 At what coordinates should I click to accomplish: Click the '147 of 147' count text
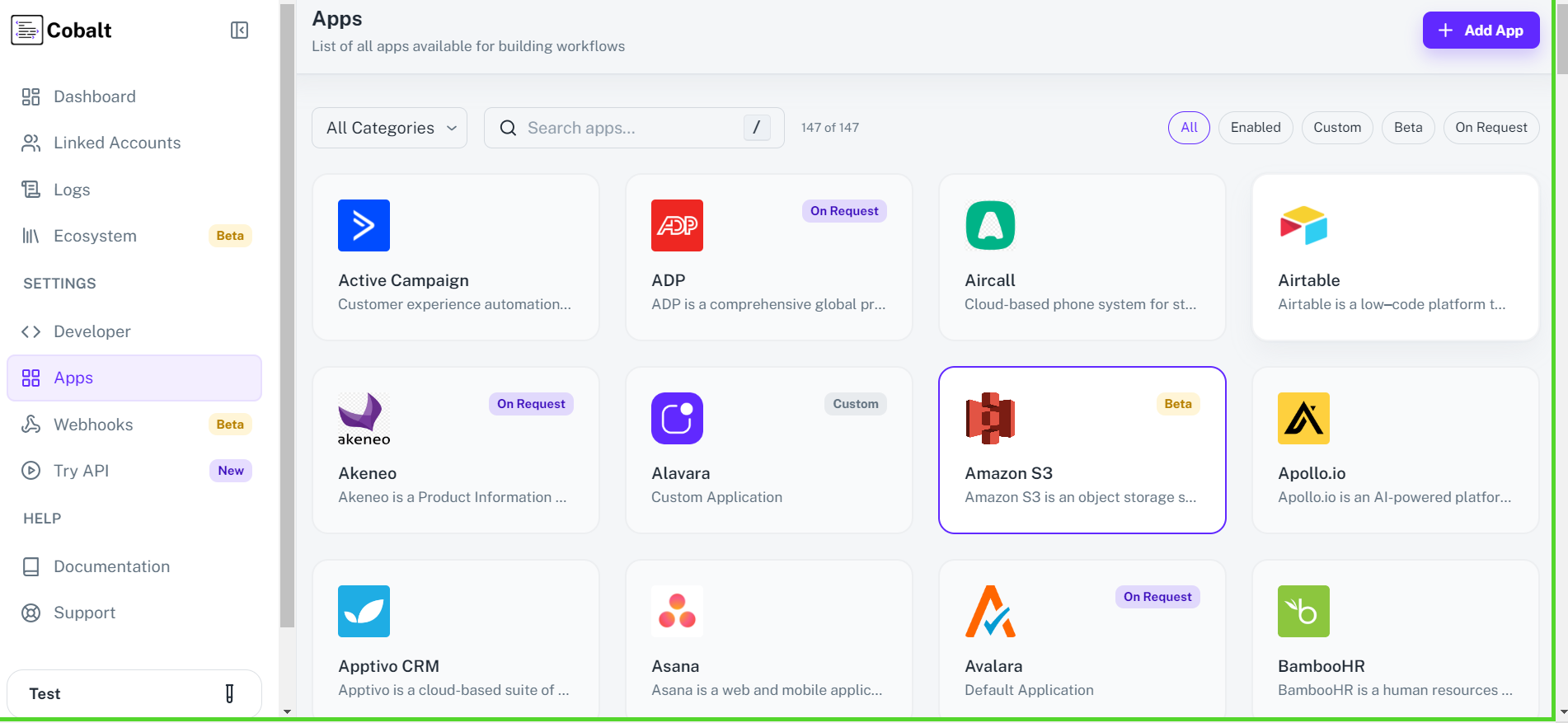click(829, 128)
